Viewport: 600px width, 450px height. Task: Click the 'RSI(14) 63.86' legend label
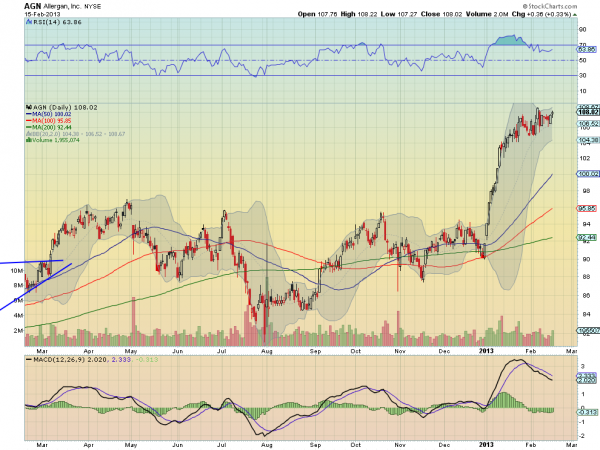(57, 22)
